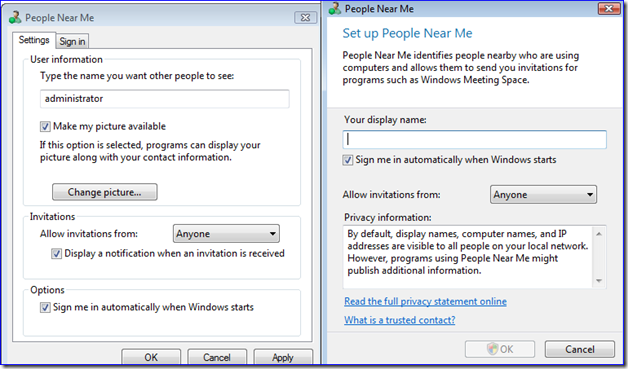Click the administrator name text field
This screenshot has height=369, width=628.
coord(165,99)
